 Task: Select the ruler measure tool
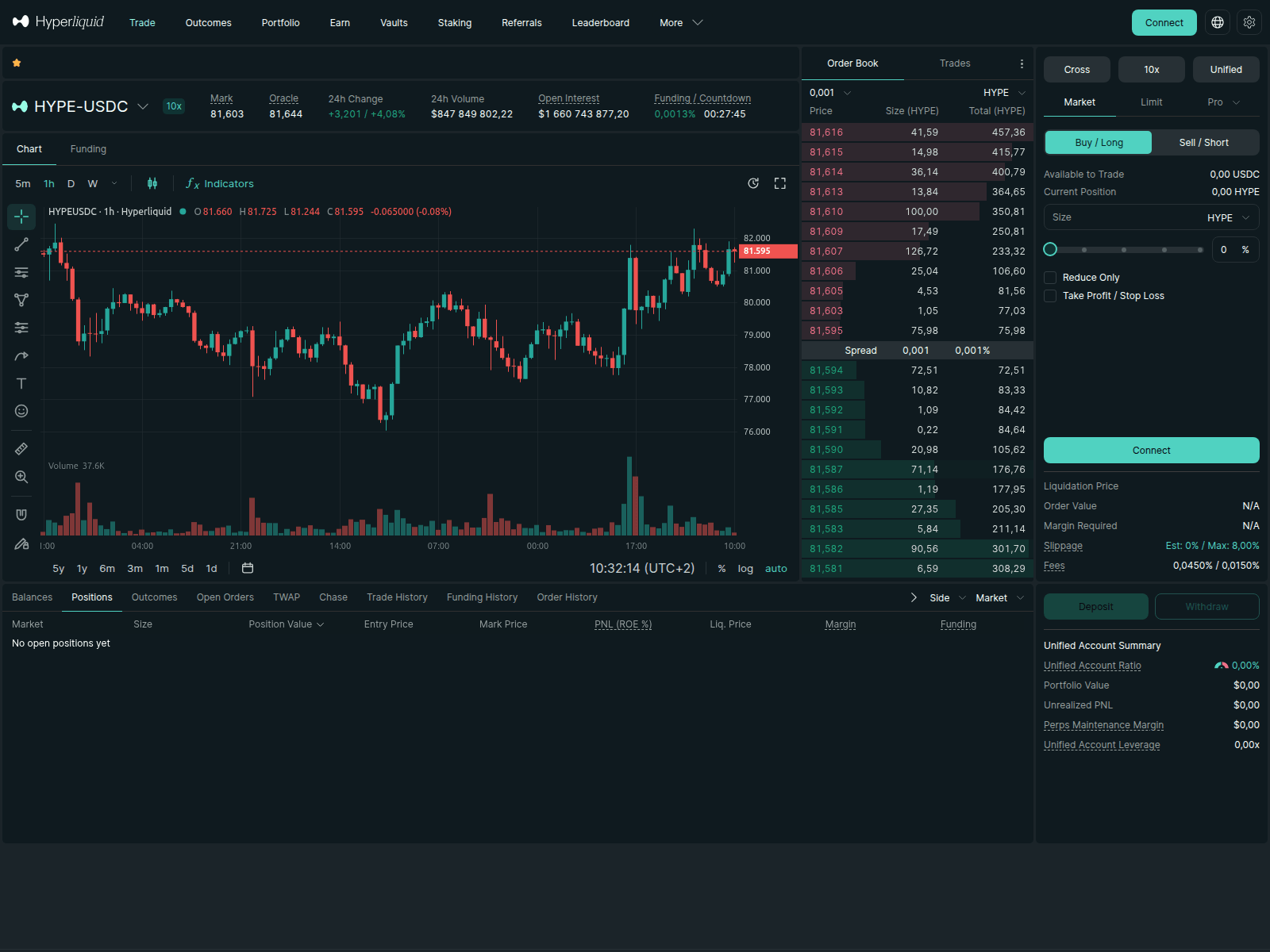click(x=21, y=449)
